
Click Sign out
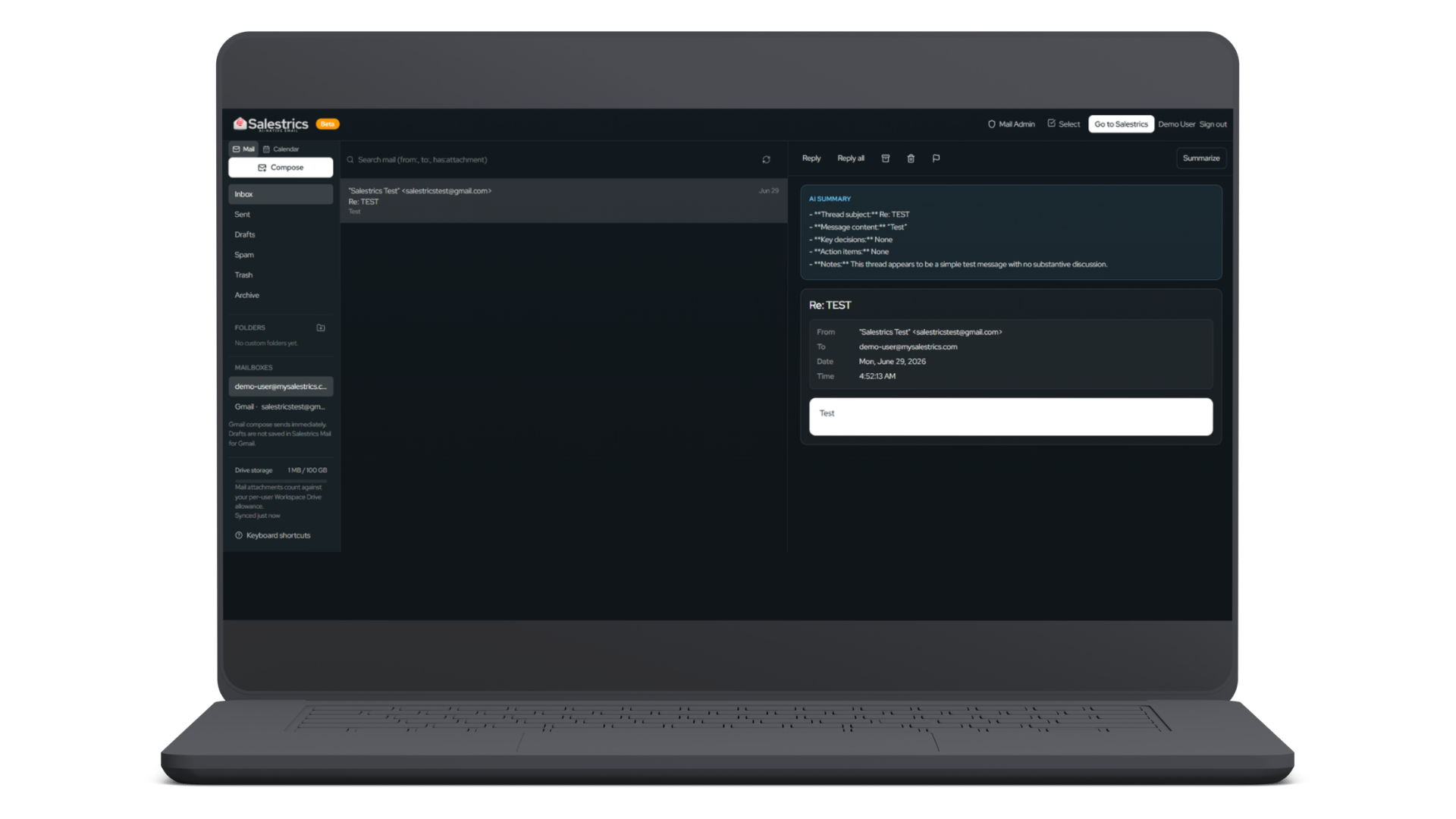point(1213,124)
